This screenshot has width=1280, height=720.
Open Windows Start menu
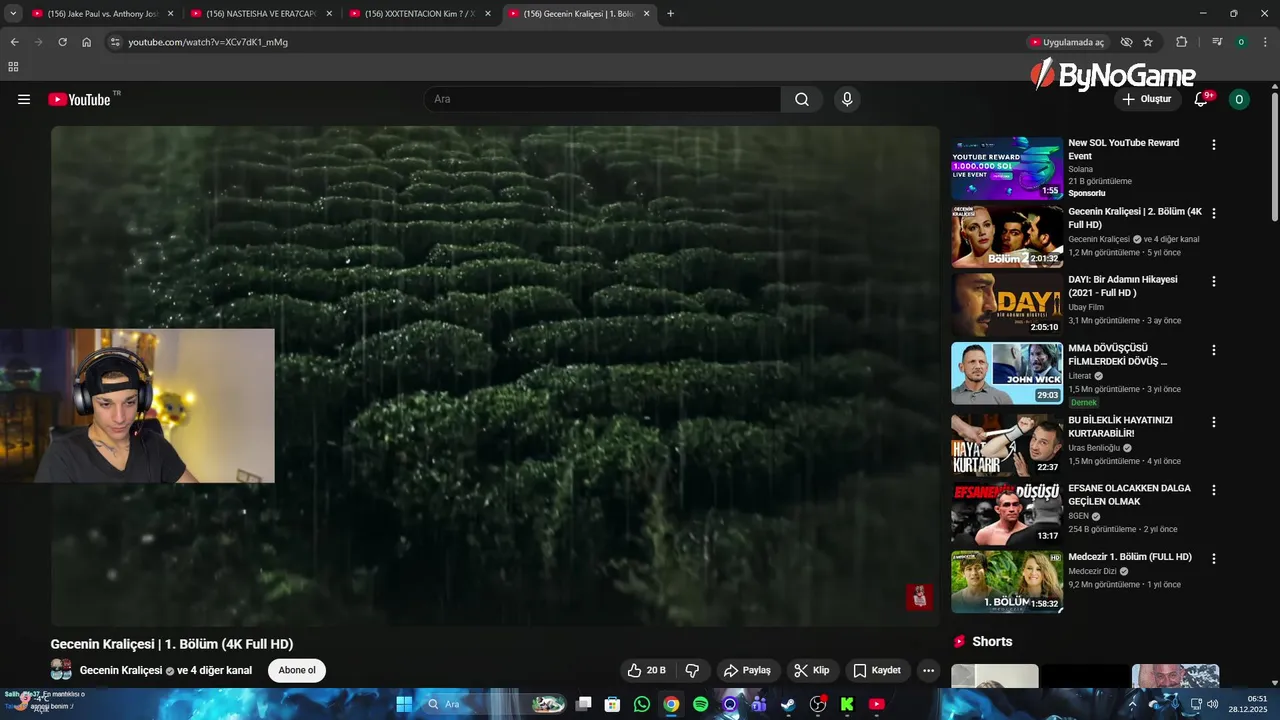pyautogui.click(x=404, y=704)
